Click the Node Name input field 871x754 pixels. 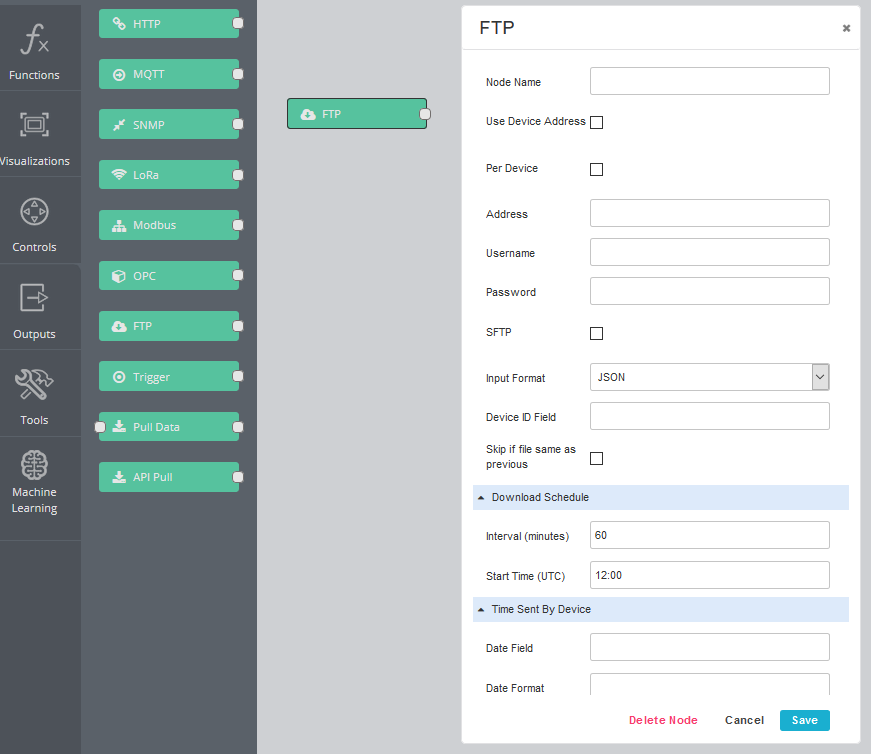(x=709, y=81)
